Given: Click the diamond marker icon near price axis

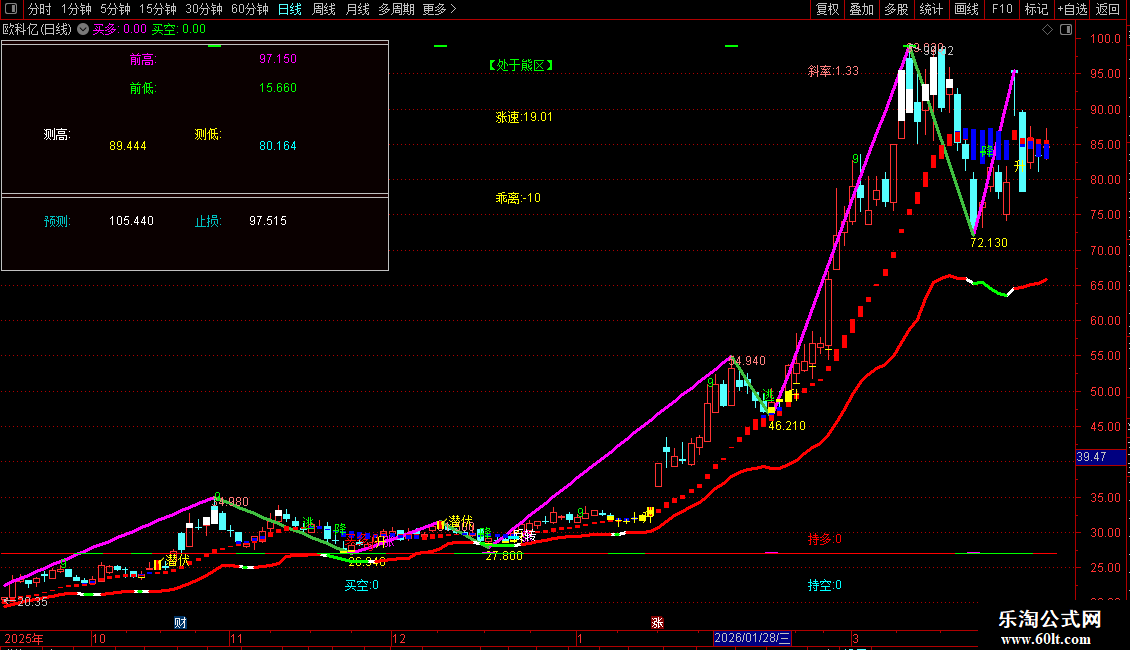Looking at the screenshot, I should pyautogui.click(x=1048, y=30).
